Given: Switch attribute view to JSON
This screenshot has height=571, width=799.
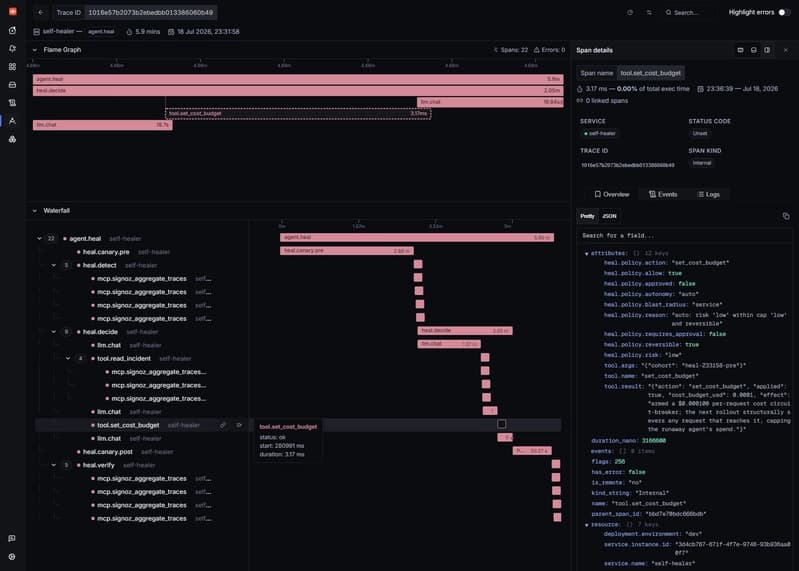Looking at the screenshot, I should point(609,216).
